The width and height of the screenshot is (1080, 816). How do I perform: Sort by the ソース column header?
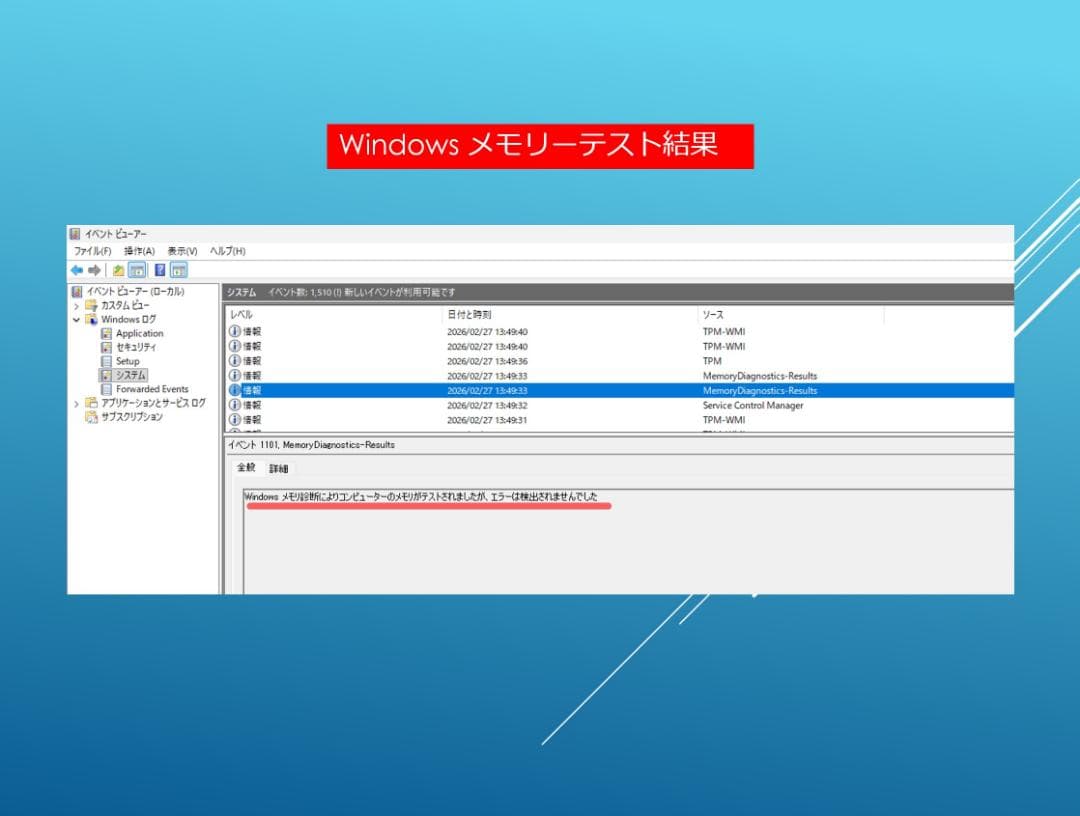point(790,315)
